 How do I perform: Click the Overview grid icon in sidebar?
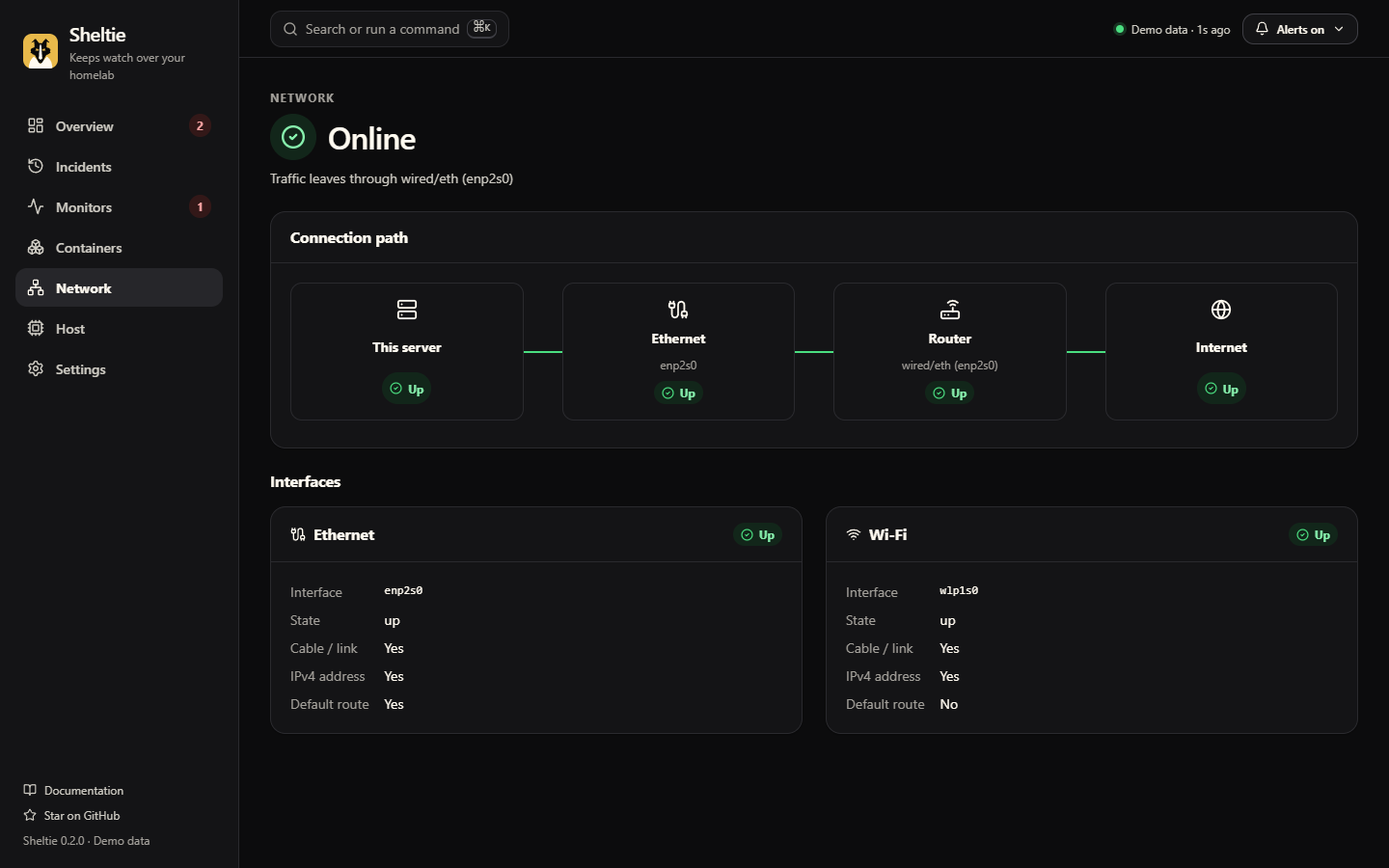36,125
